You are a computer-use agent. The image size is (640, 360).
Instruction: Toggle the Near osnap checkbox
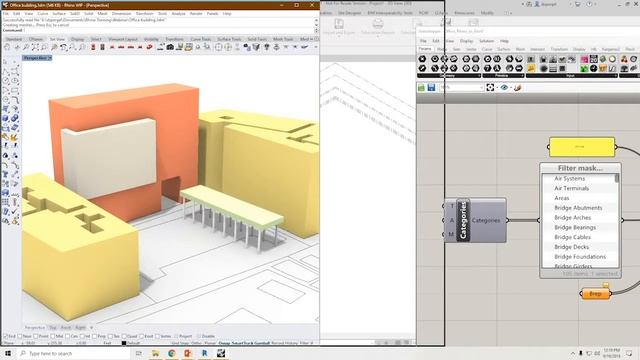[20, 336]
